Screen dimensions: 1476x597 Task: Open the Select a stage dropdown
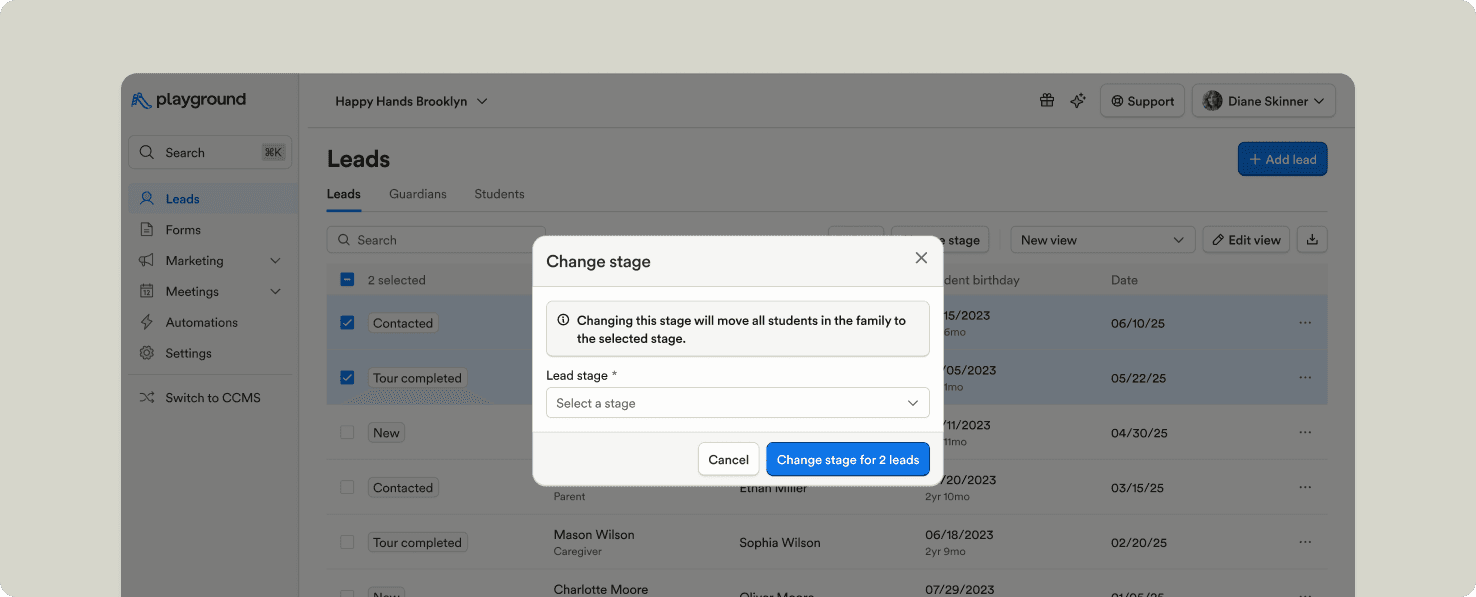point(738,403)
